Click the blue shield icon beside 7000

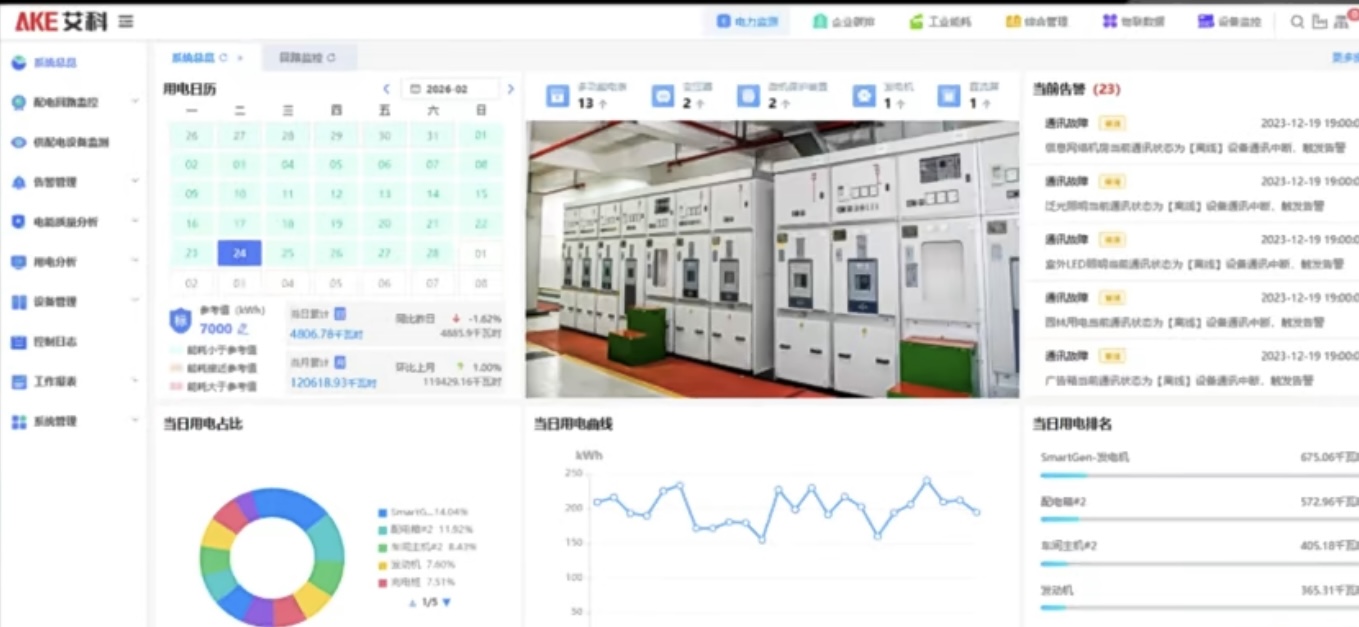[180, 320]
